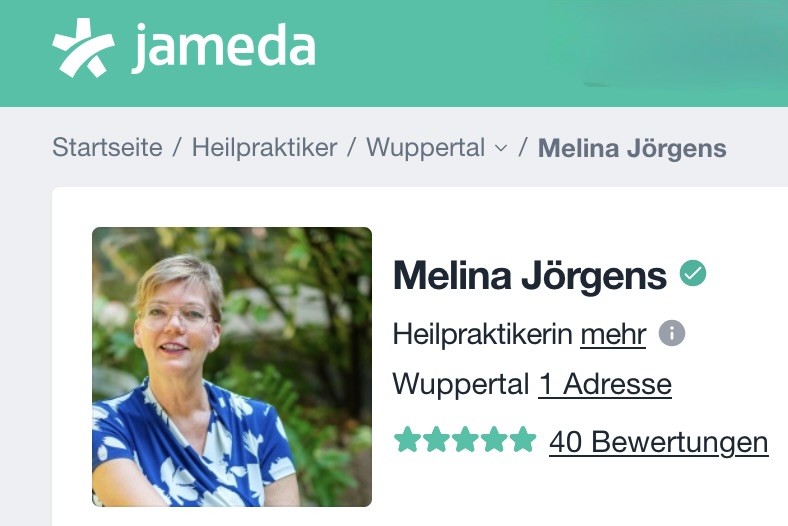Click the fourth rating star

point(494,439)
